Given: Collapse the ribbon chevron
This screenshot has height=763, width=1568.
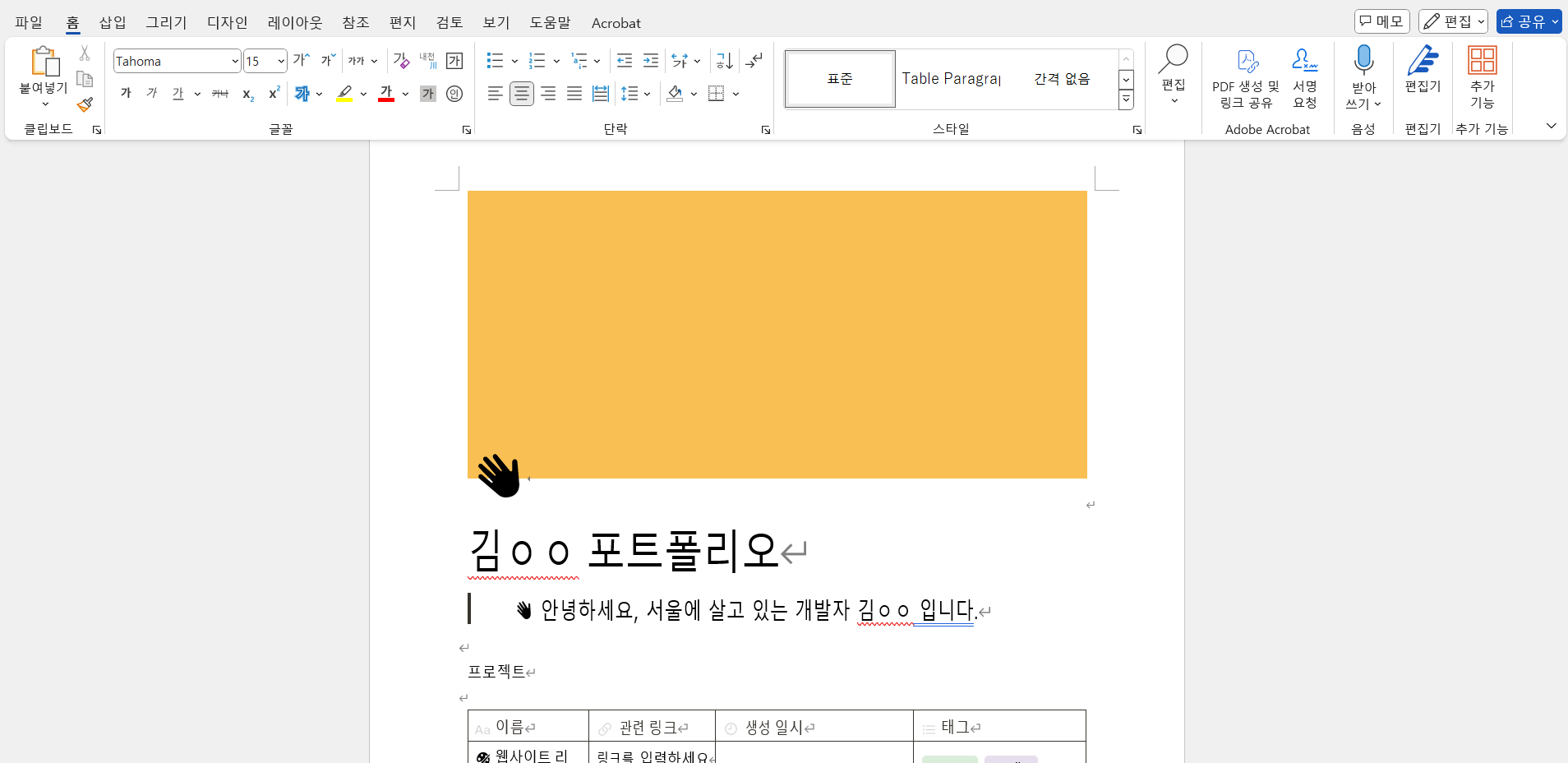Looking at the screenshot, I should pyautogui.click(x=1551, y=126).
